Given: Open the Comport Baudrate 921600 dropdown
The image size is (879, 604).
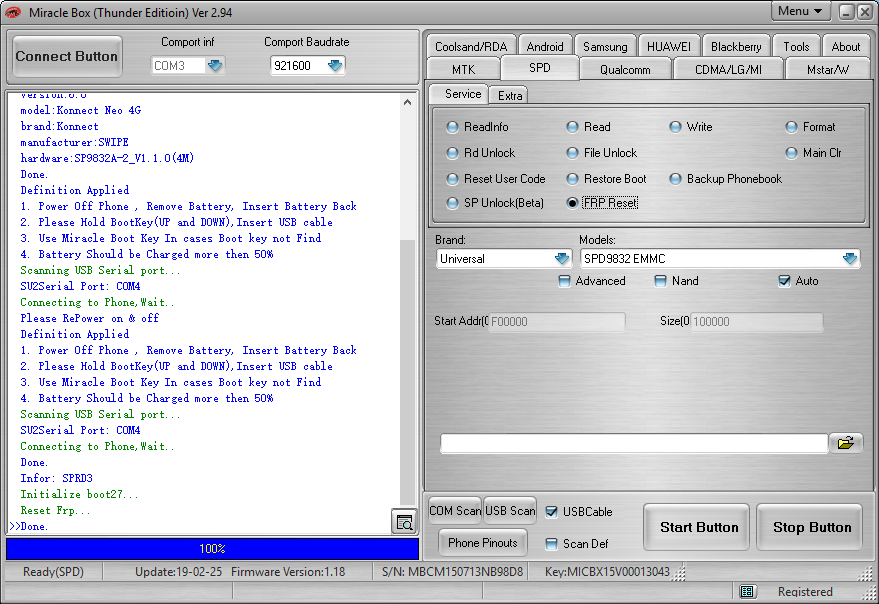Looking at the screenshot, I should click(x=335, y=66).
